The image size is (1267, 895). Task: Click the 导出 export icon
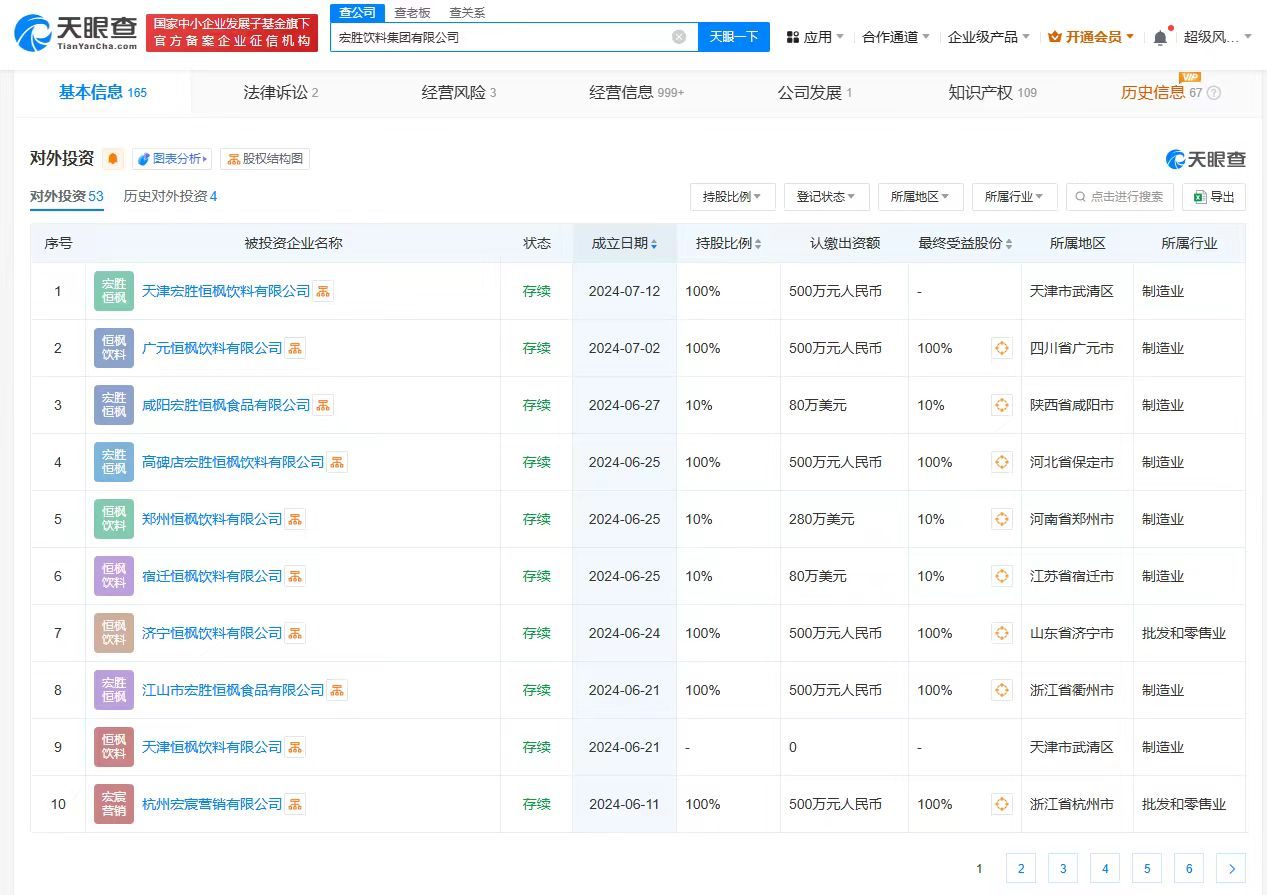click(x=1202, y=197)
